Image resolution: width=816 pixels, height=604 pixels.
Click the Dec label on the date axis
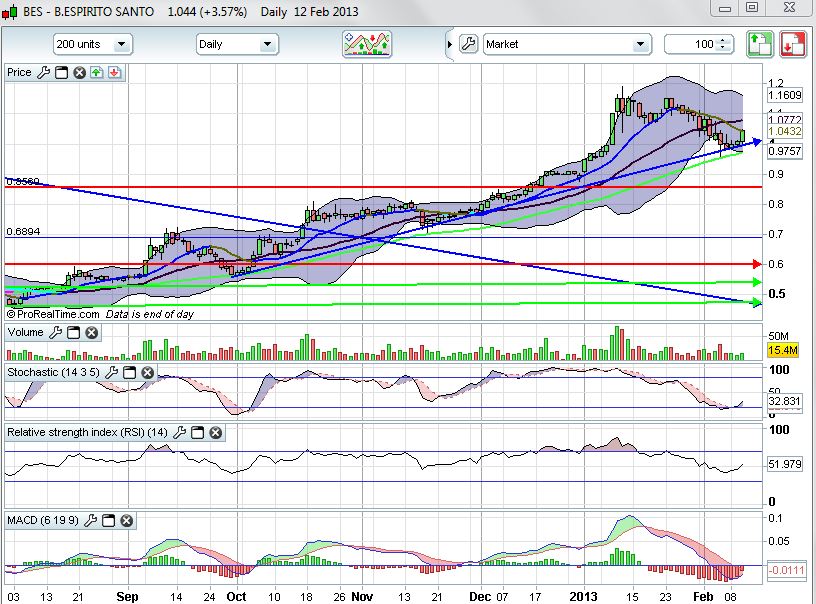click(x=480, y=596)
